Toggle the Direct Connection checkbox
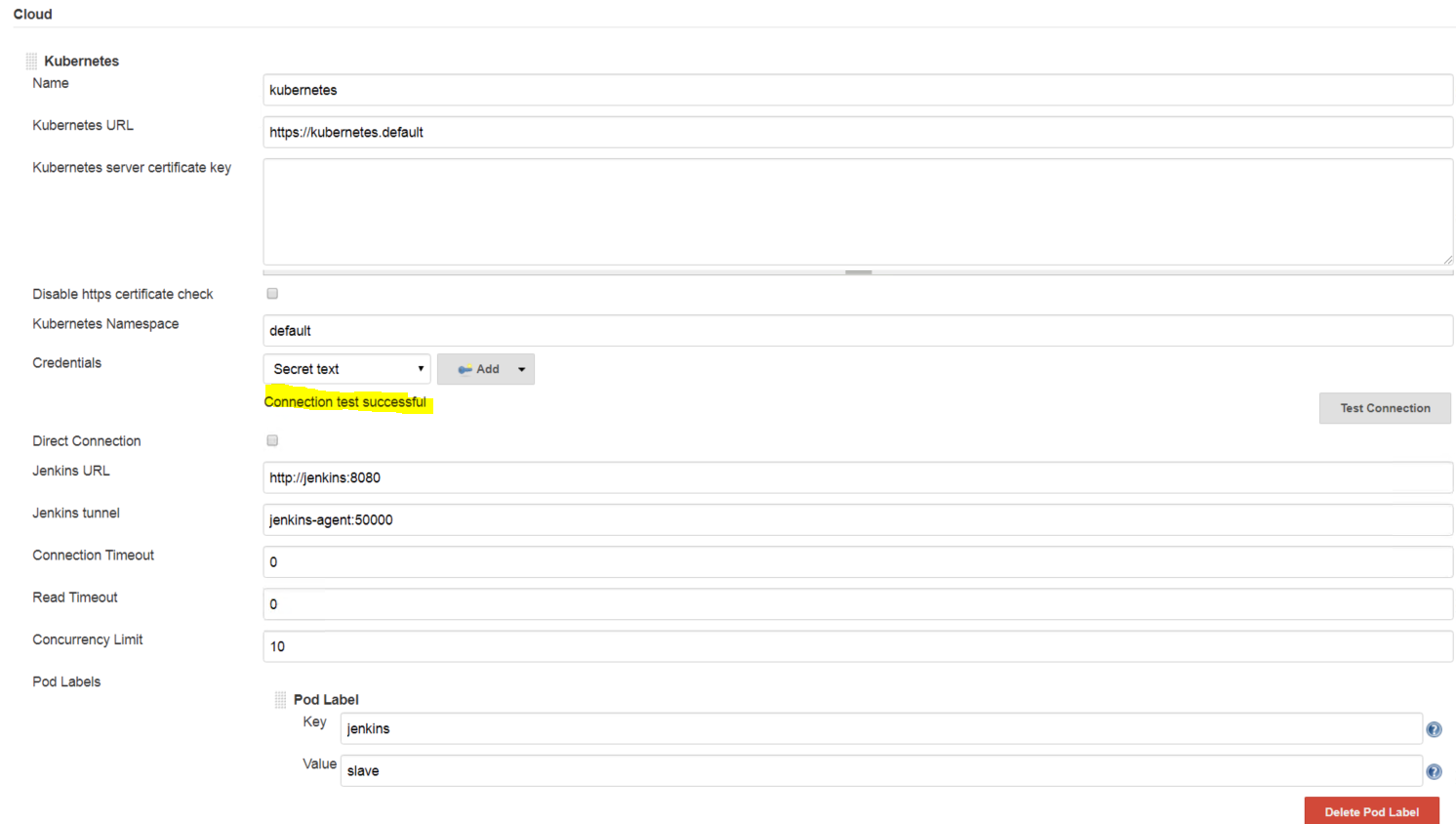Viewport: 1456px width, 824px height. (x=271, y=440)
